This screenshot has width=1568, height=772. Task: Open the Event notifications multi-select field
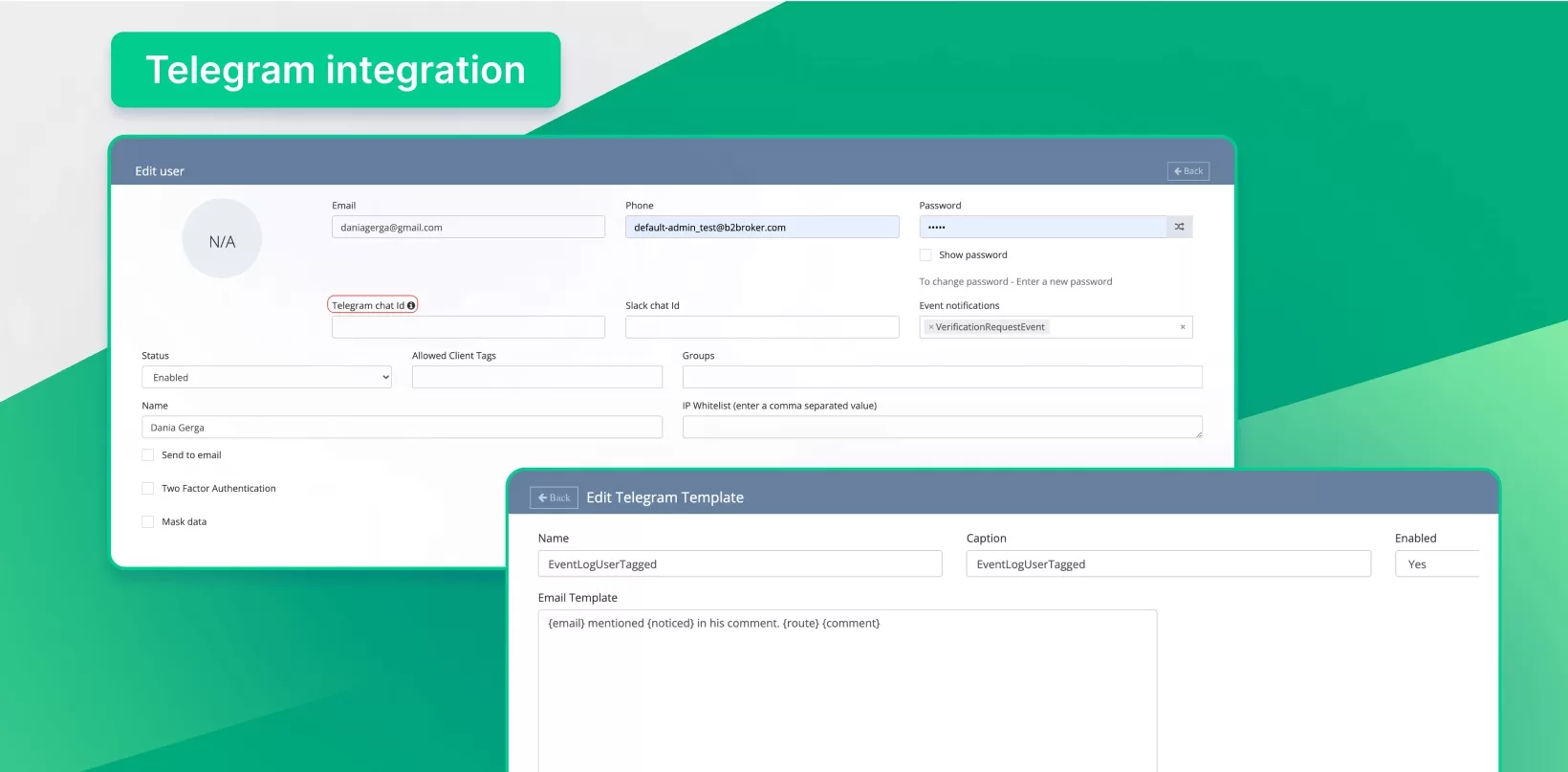(x=1056, y=327)
